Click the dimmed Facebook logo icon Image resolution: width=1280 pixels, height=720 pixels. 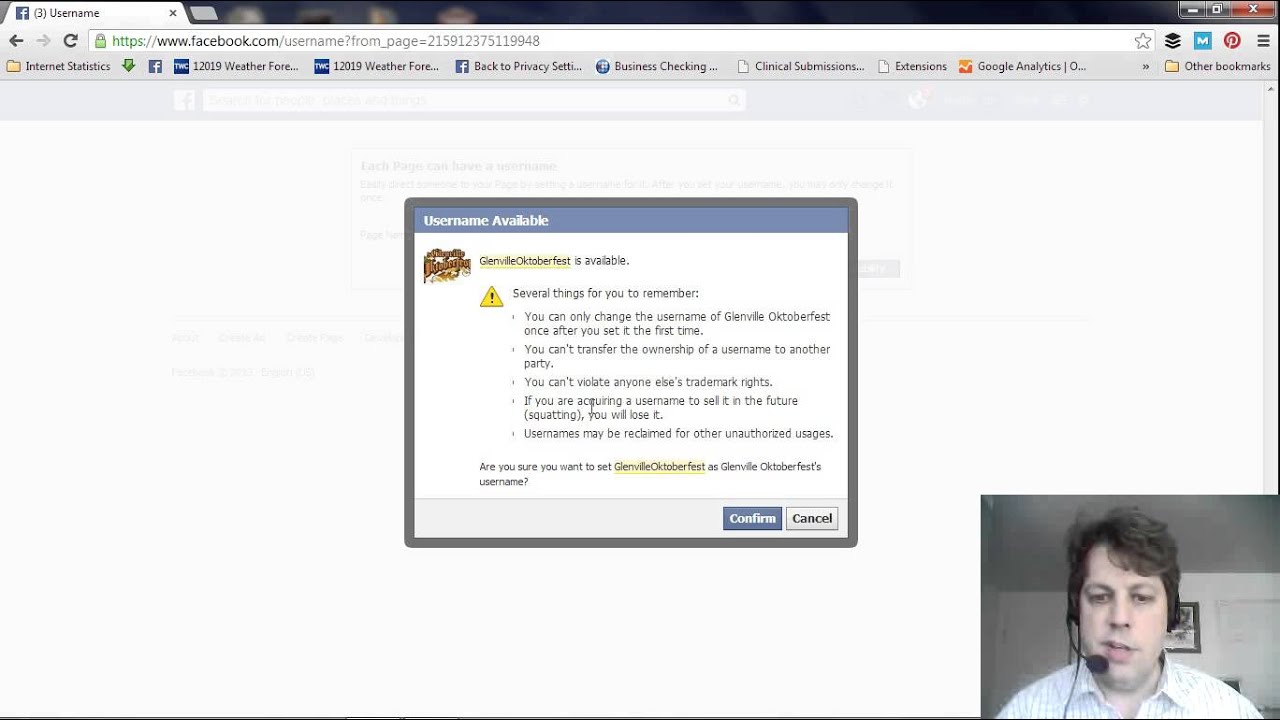184,100
